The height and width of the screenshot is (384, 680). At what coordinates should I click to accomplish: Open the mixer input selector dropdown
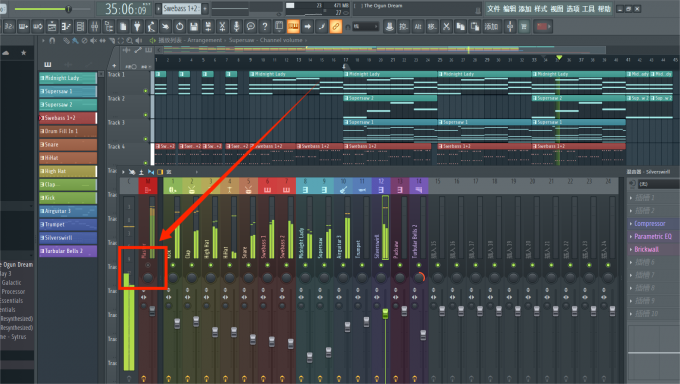(659, 184)
